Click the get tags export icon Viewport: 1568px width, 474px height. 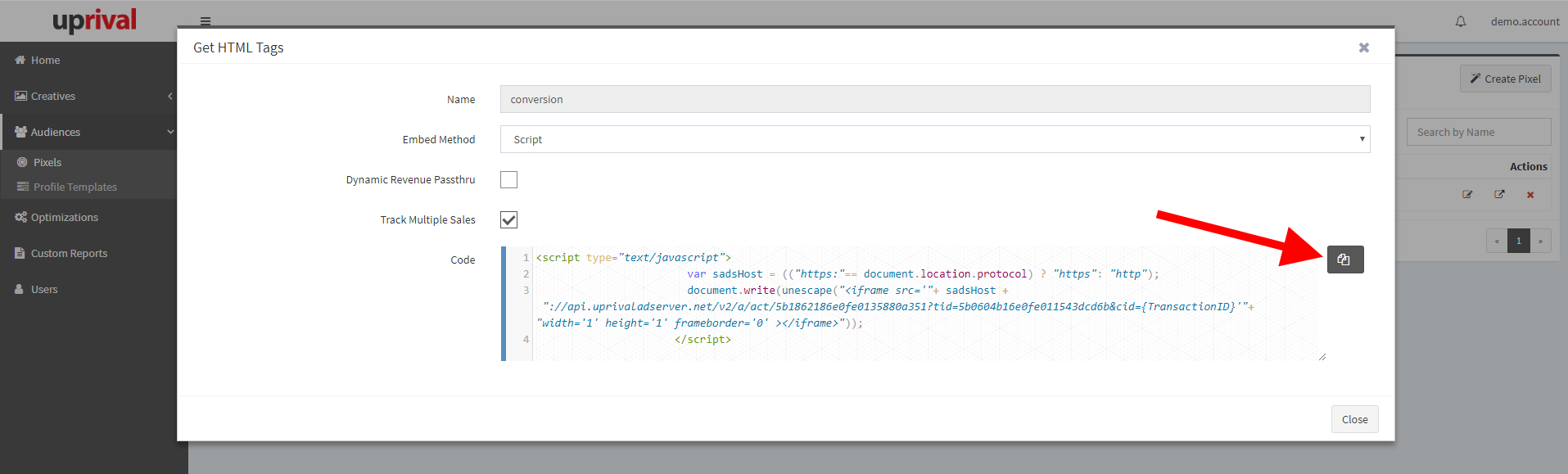pos(1499,195)
